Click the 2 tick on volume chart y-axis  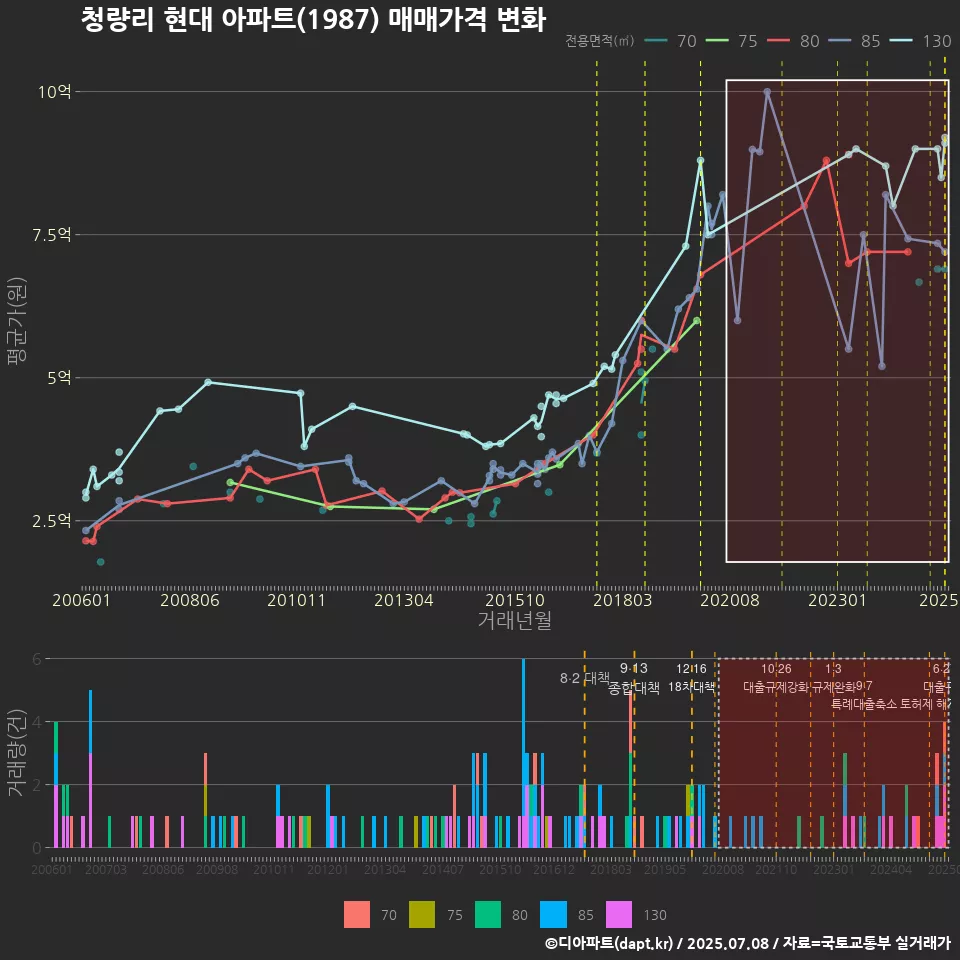pyautogui.click(x=37, y=785)
